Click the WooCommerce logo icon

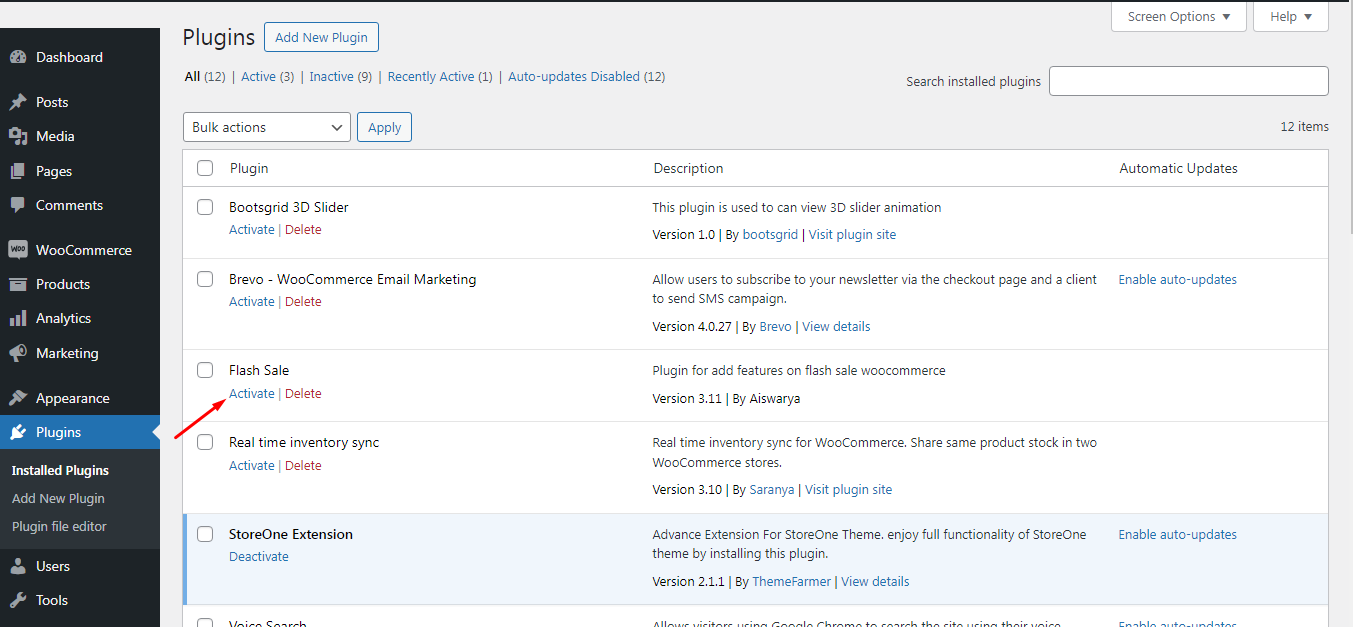[18, 250]
